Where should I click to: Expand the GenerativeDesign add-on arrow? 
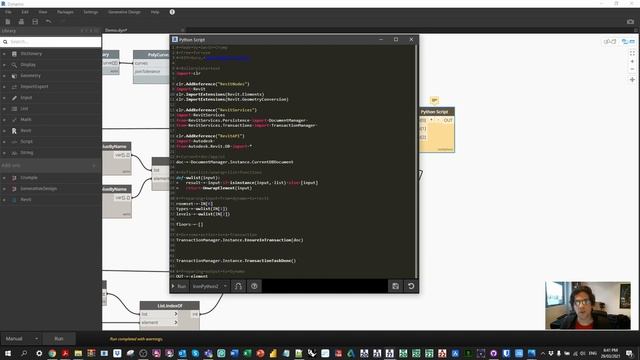click(x=4, y=189)
